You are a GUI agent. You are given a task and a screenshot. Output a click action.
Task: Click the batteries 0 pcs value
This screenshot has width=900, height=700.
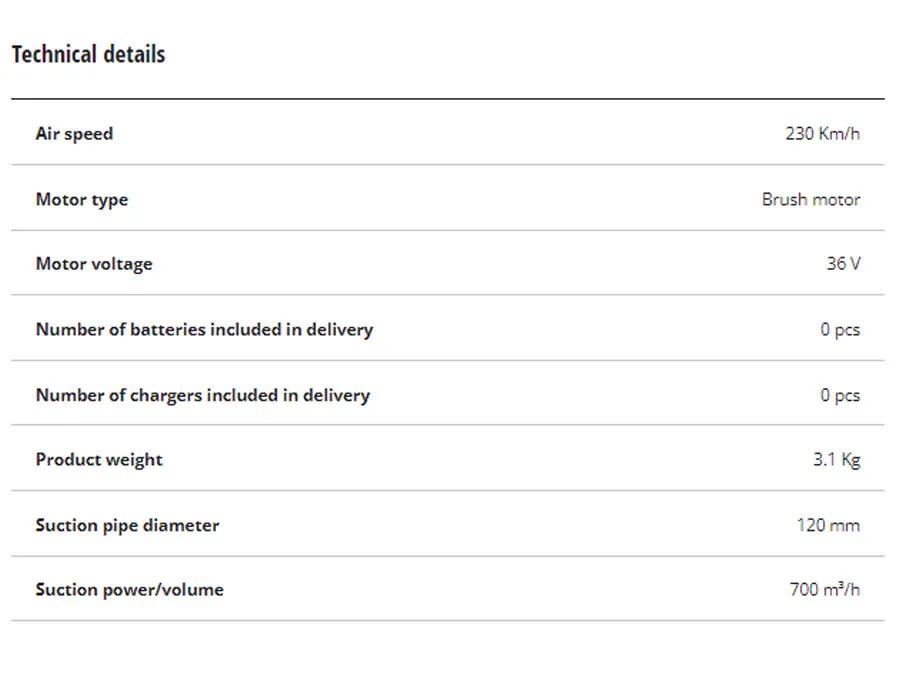(840, 330)
